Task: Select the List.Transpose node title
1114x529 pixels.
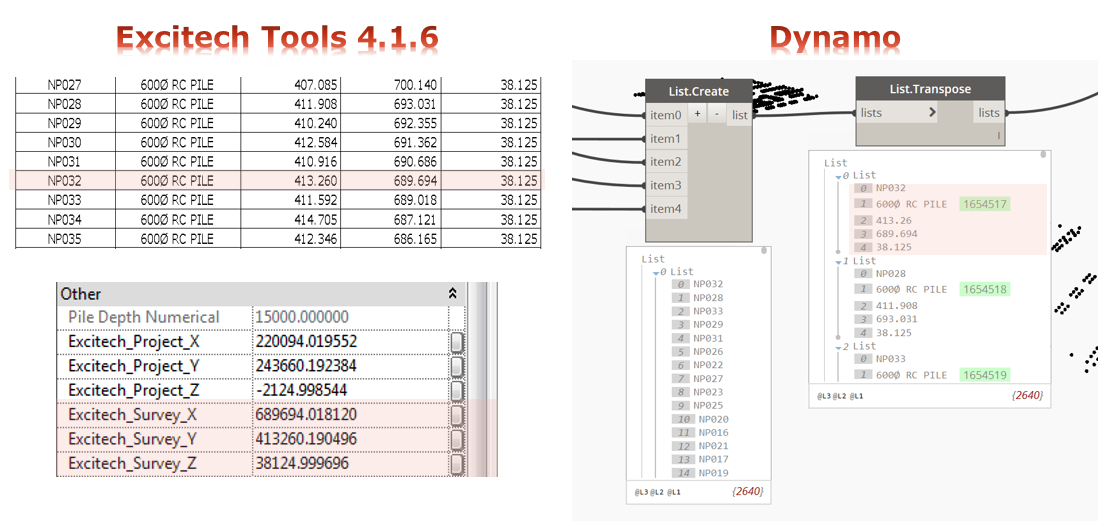Action: 930,89
